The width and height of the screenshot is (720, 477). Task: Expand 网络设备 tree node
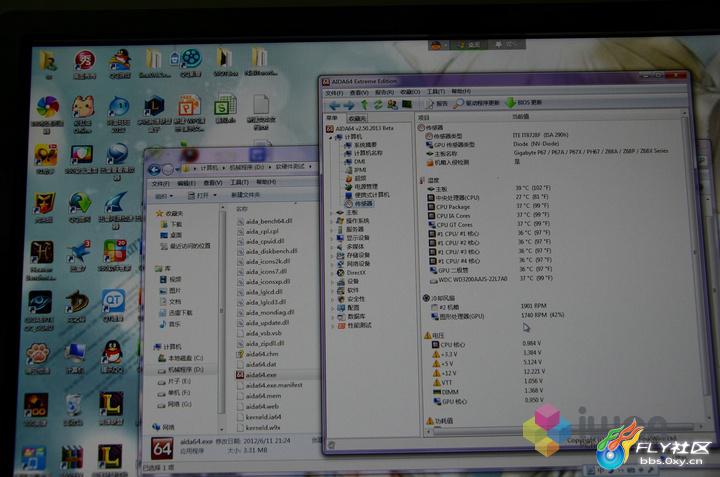point(332,264)
